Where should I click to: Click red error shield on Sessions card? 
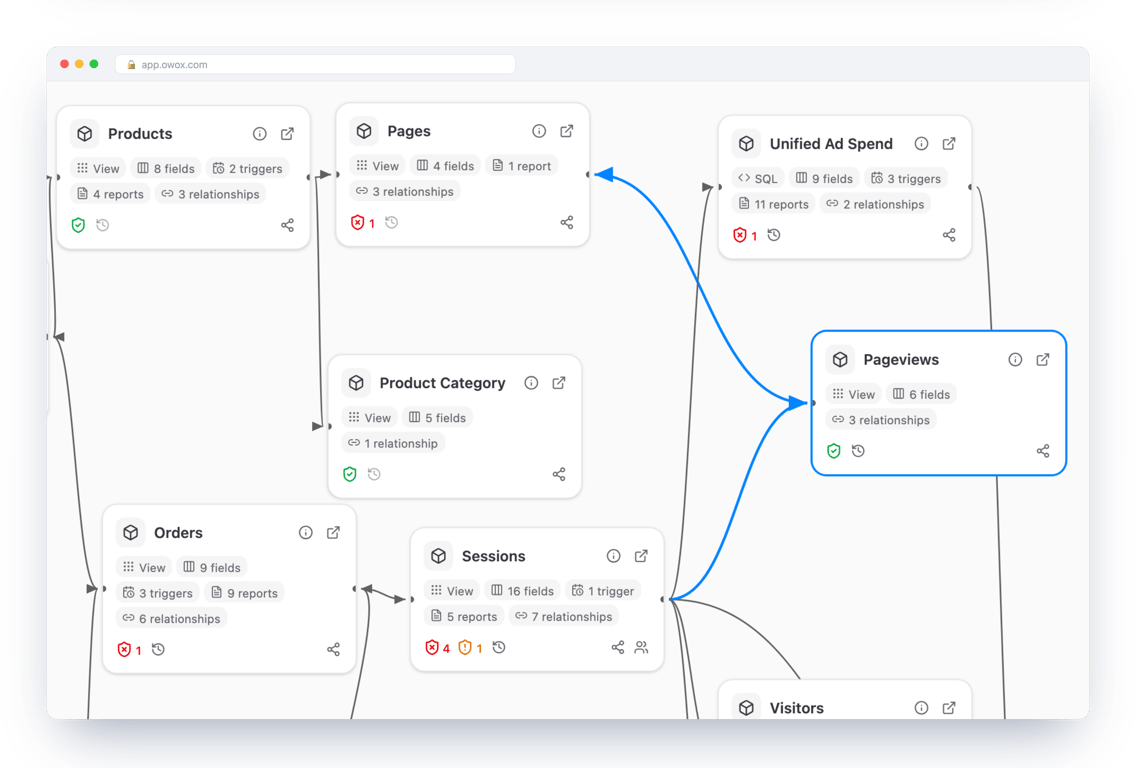(432, 647)
